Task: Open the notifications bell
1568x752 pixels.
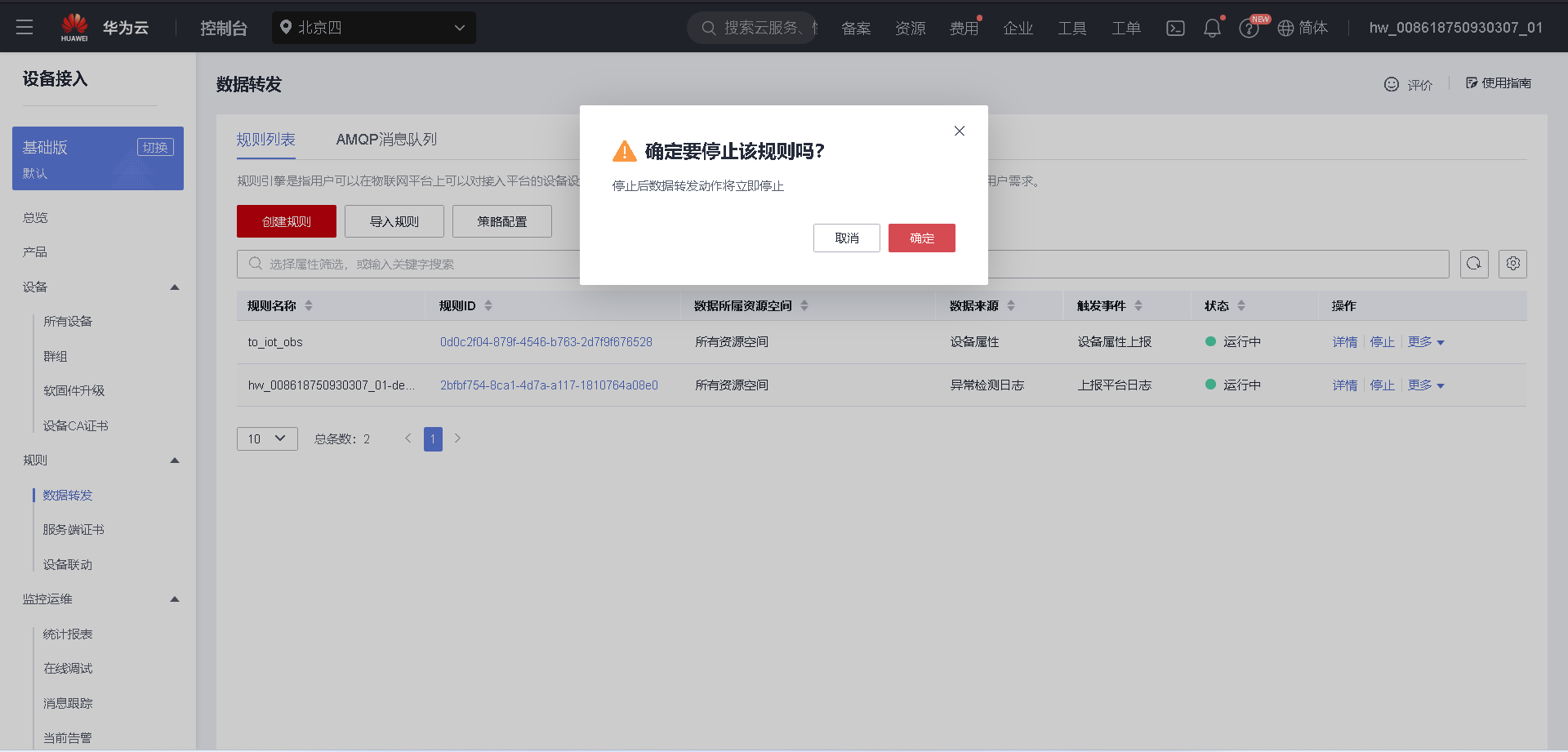Action: point(1212,27)
